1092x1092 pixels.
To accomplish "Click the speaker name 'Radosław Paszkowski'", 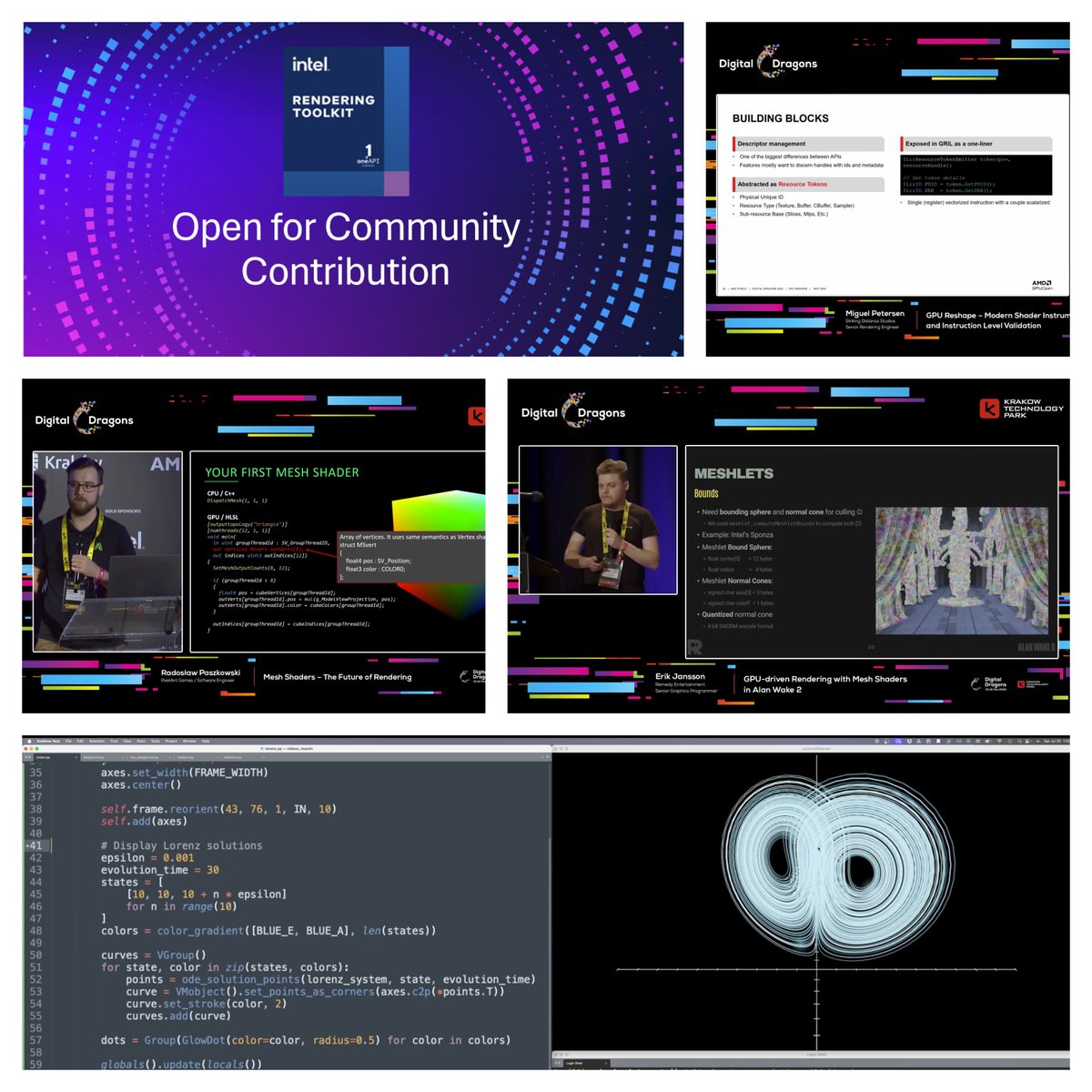I will click(200, 672).
